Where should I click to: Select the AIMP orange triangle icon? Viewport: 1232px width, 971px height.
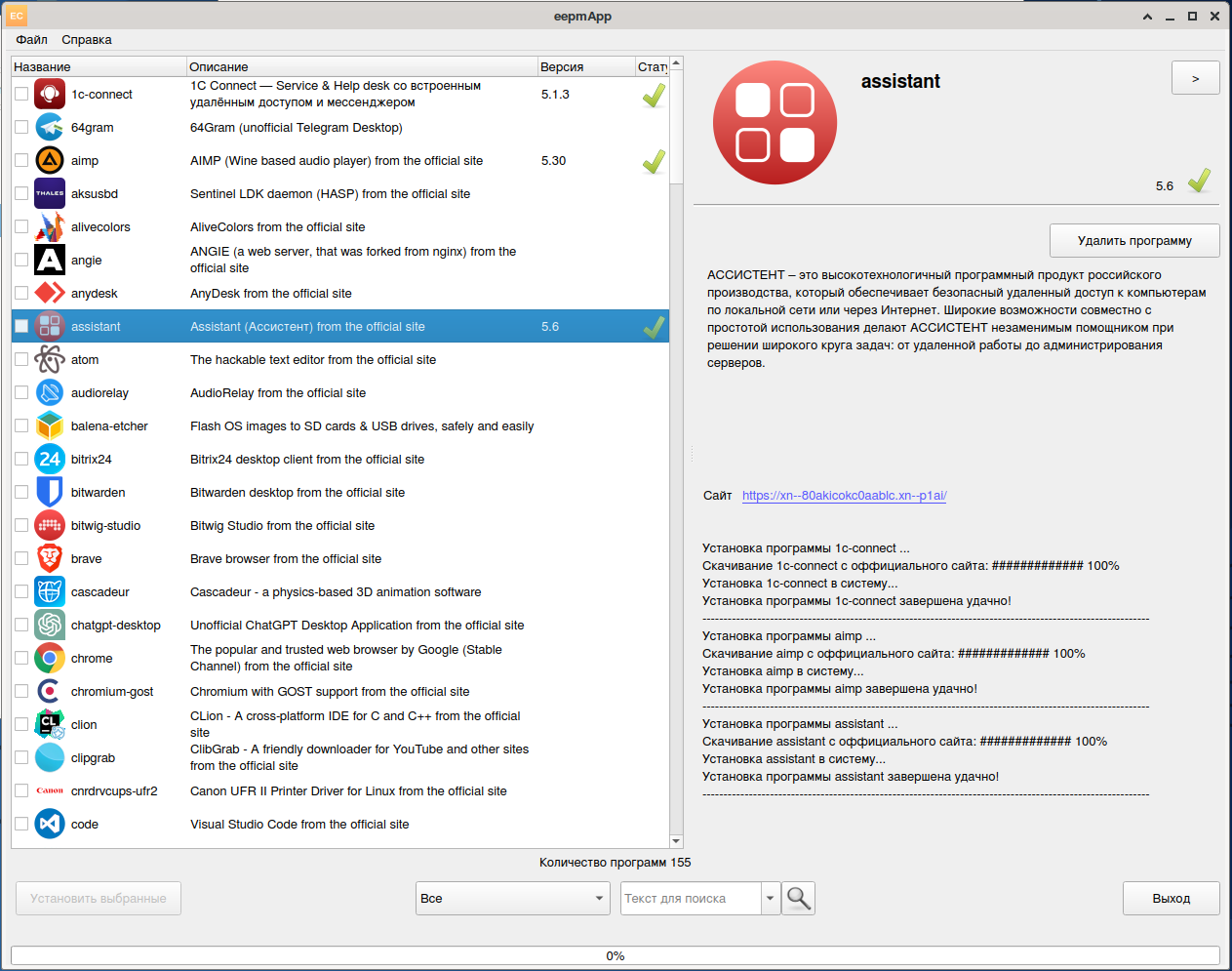pyautogui.click(x=50, y=161)
